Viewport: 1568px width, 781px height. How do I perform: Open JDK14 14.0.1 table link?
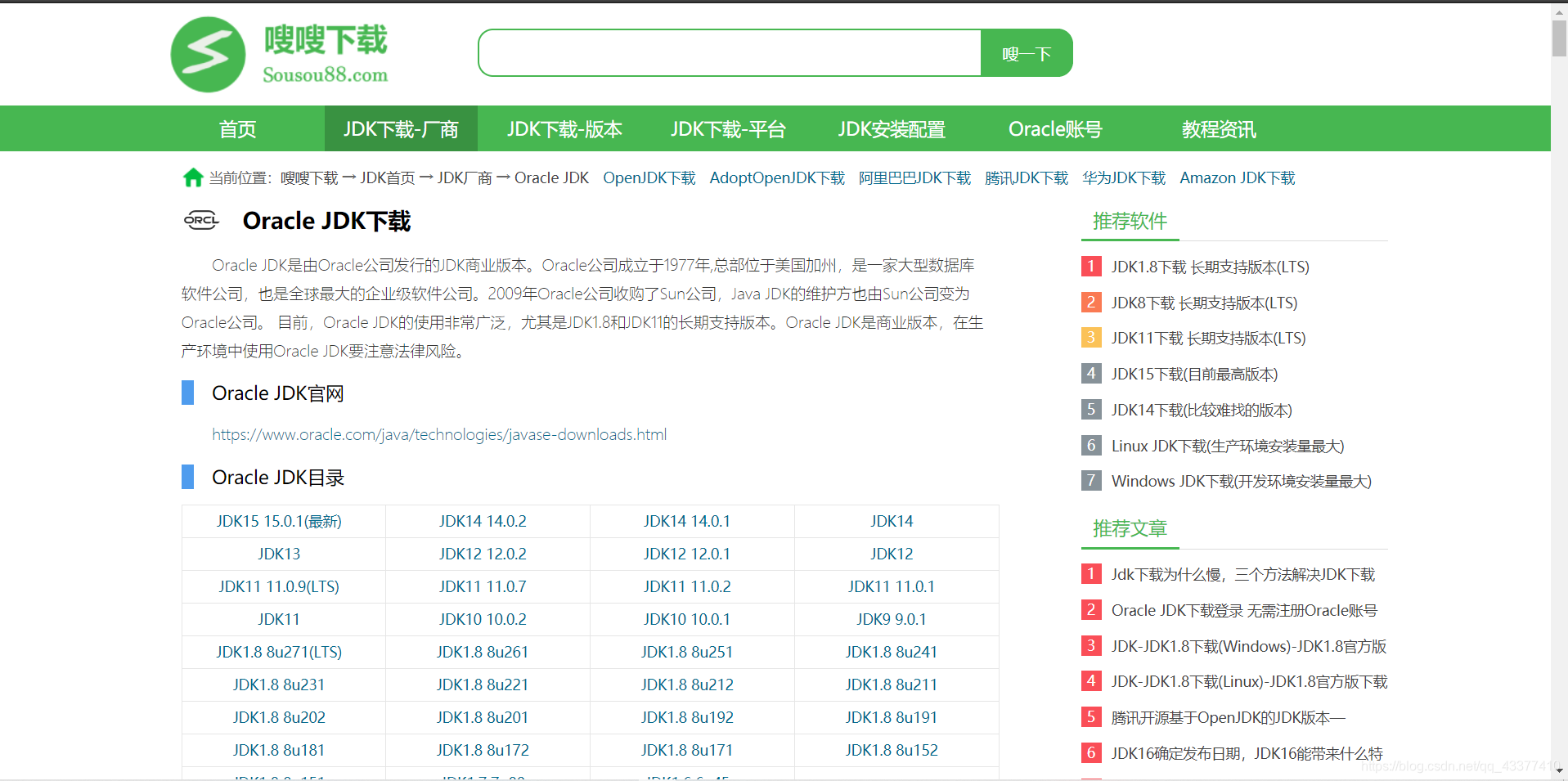coord(687,521)
